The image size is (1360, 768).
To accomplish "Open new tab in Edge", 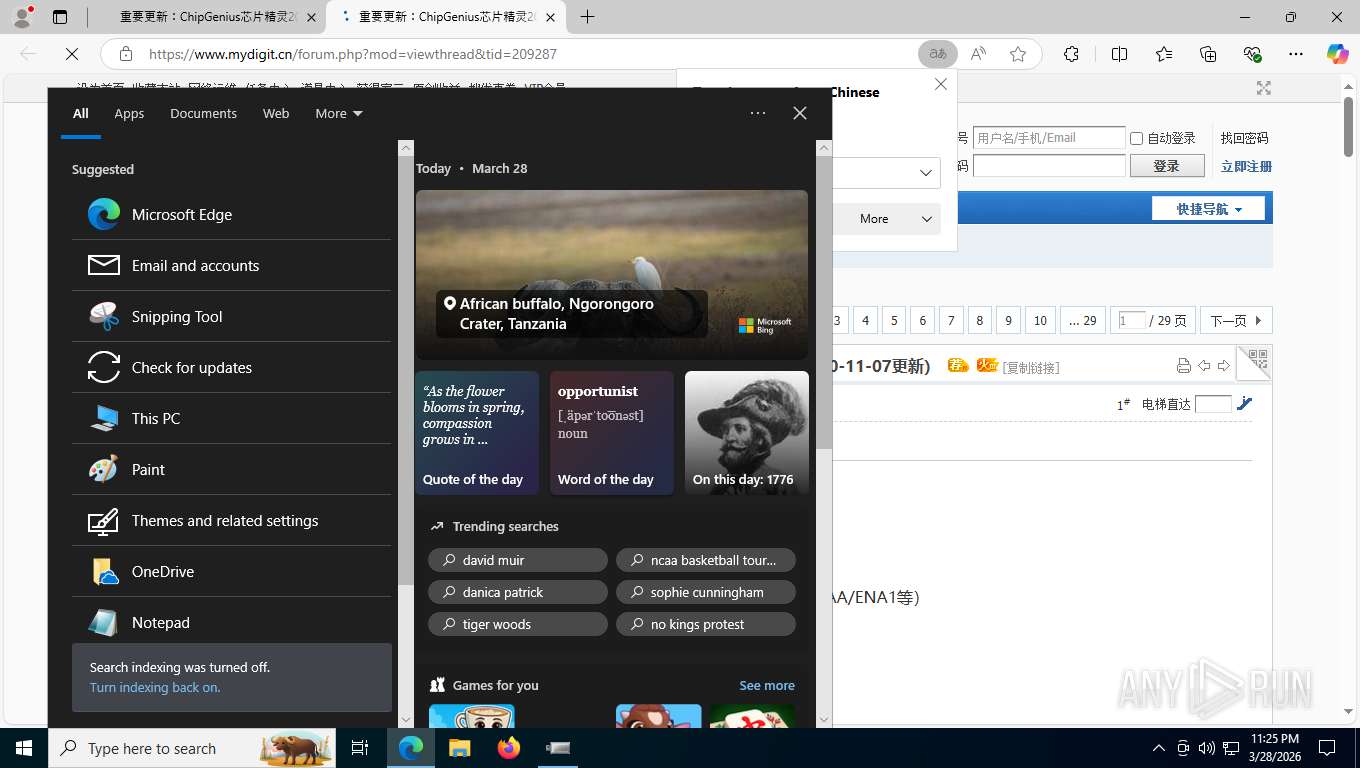I will coord(587,17).
